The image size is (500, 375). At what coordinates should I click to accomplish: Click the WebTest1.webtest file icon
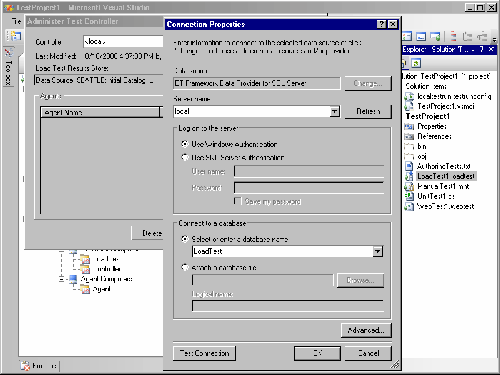coord(409,206)
